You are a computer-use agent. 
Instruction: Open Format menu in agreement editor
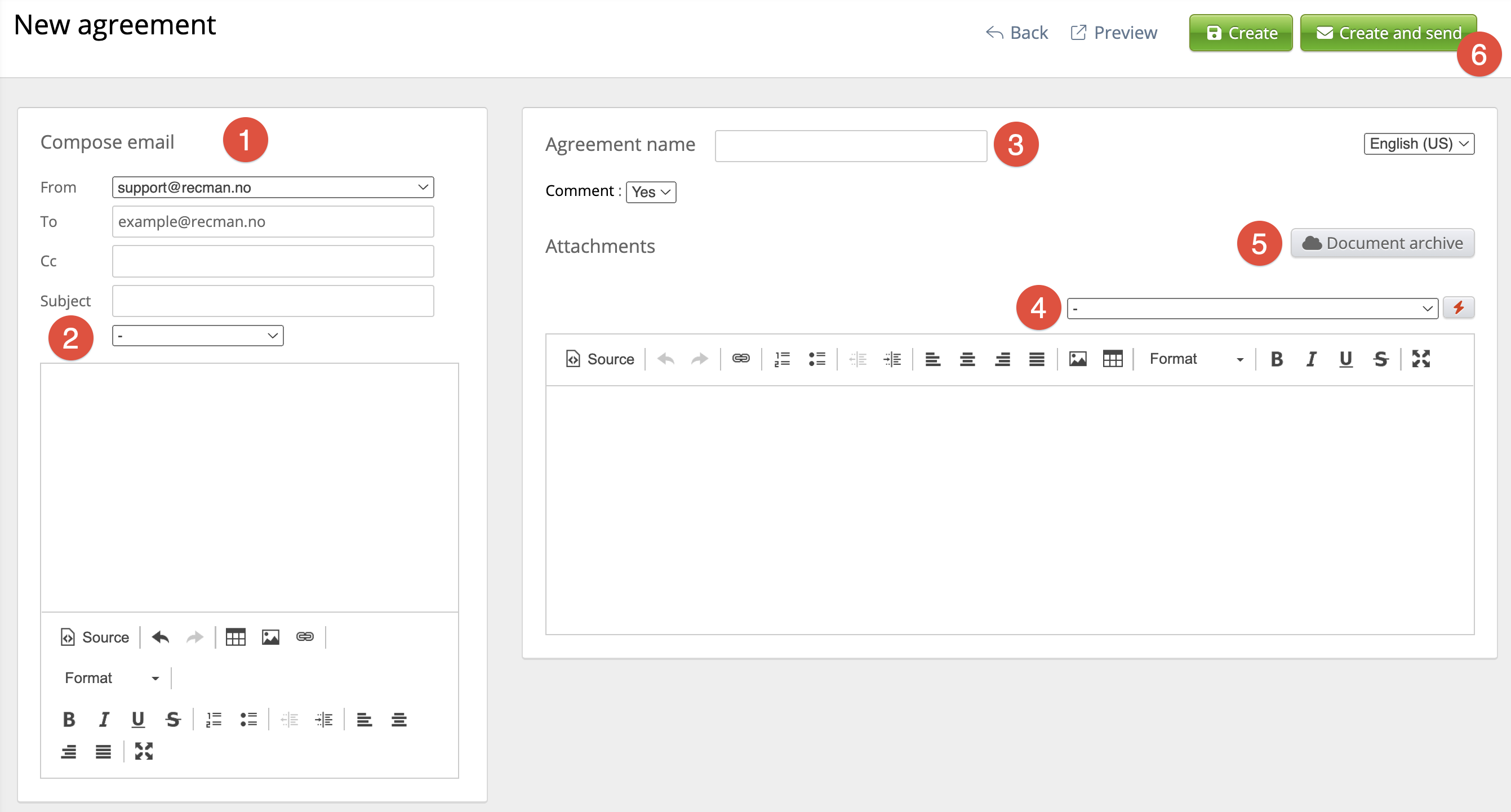[x=1196, y=359]
